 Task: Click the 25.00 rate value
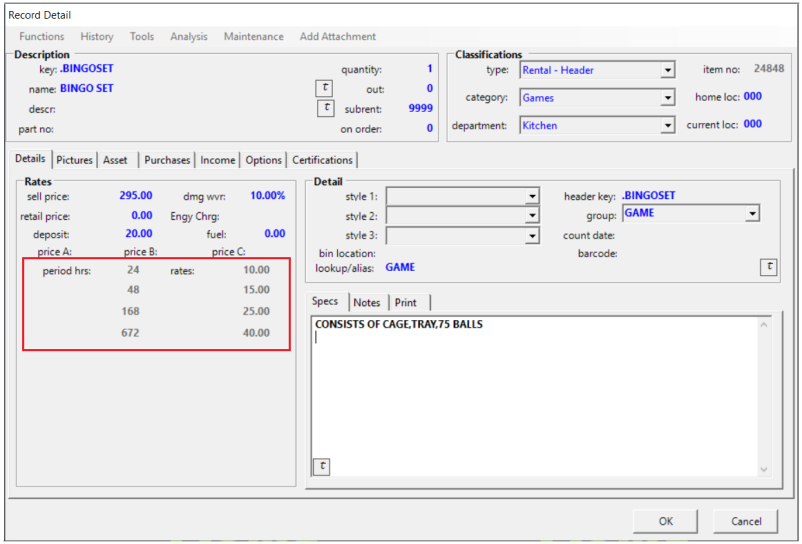[x=256, y=311]
